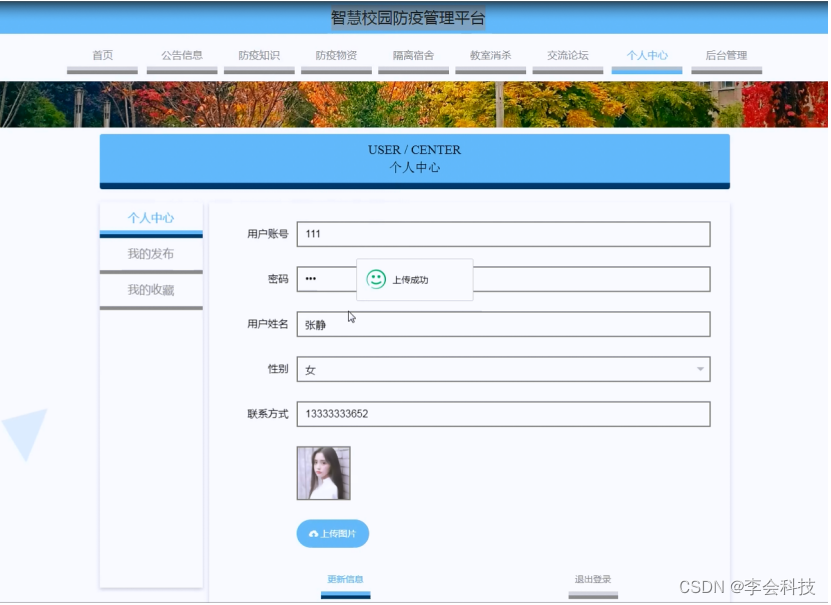831x605 pixels.
Task: Click the 联系方式 label
Action: pos(268,414)
